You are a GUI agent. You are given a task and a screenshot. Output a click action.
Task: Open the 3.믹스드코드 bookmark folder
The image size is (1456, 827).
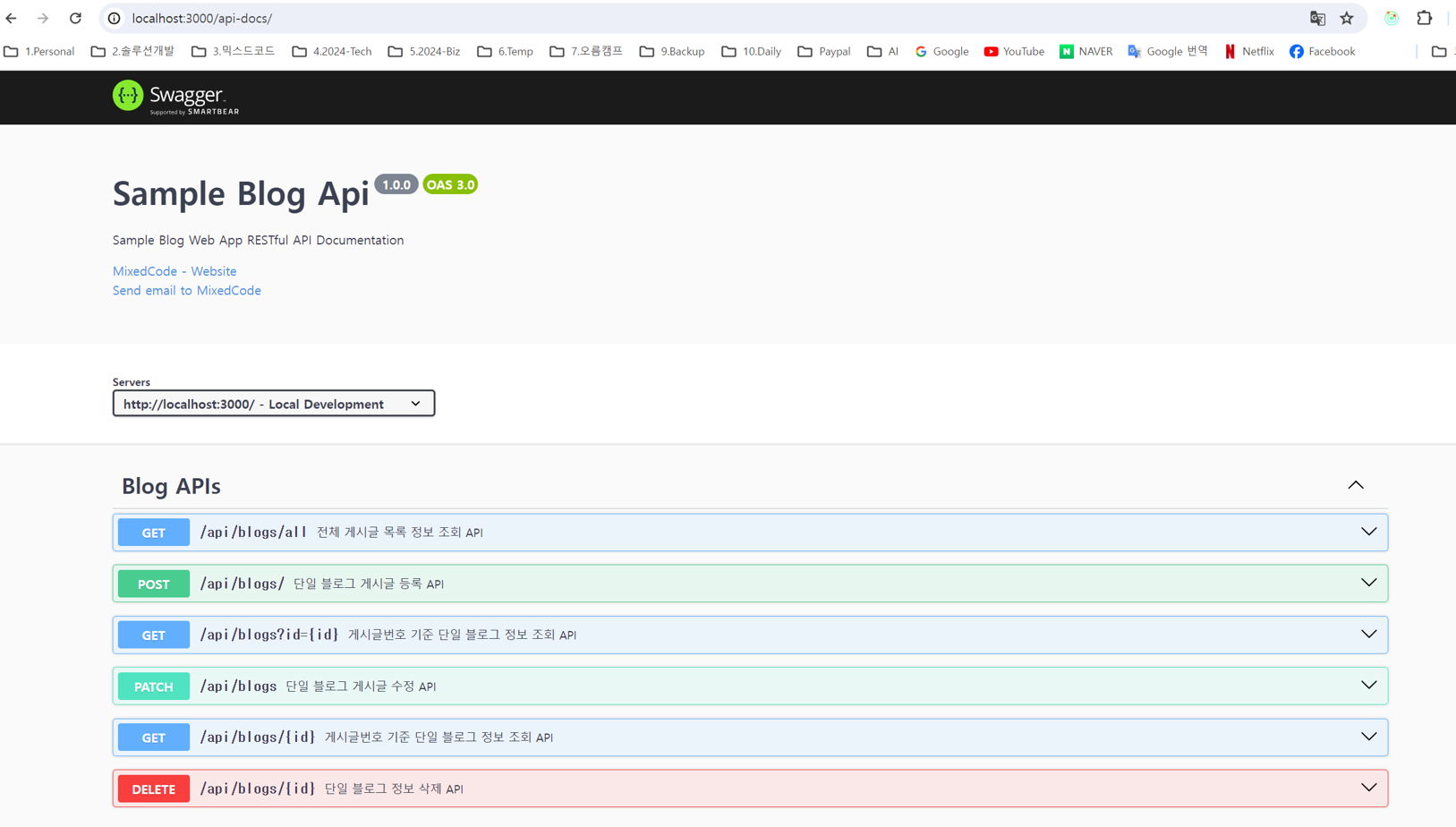point(233,52)
